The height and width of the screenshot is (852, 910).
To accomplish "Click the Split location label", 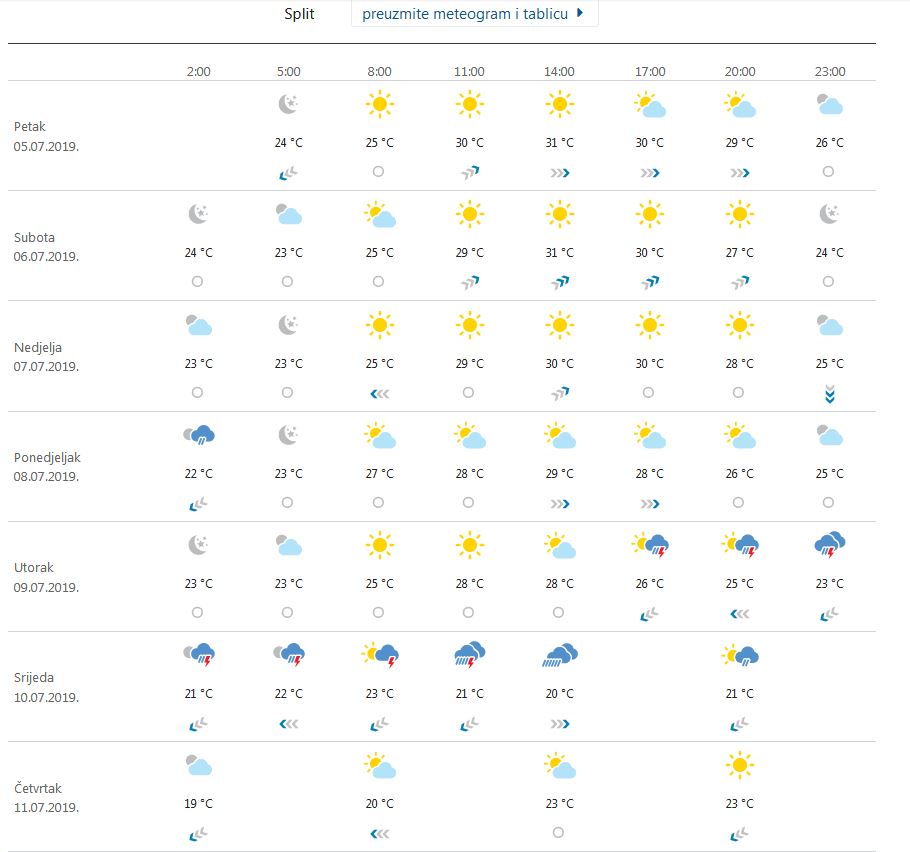I will click(x=299, y=14).
